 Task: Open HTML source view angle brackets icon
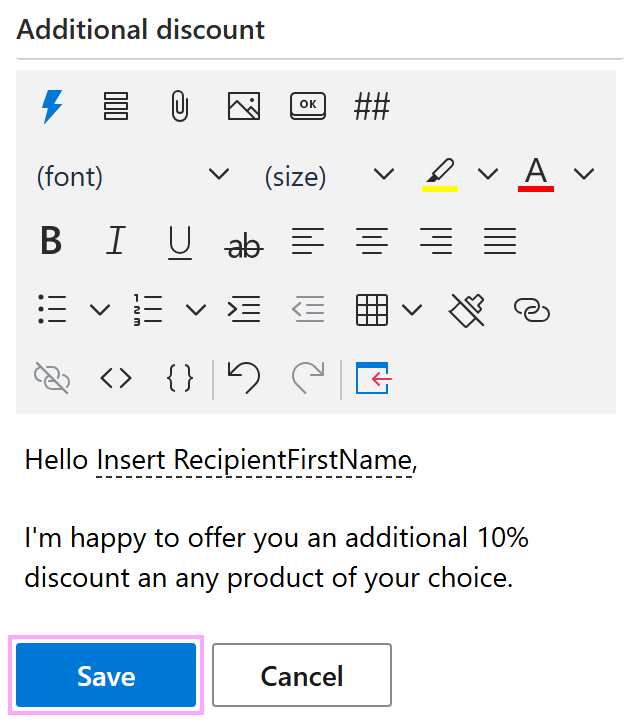[116, 378]
